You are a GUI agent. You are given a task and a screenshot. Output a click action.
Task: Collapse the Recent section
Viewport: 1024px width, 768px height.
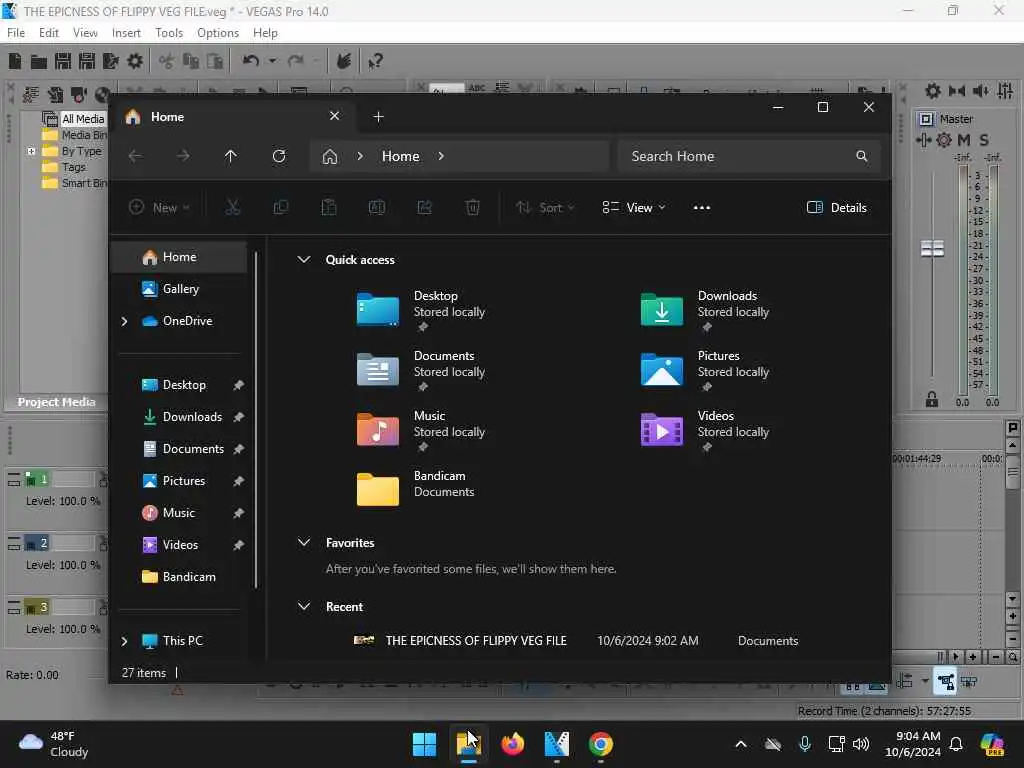coord(304,606)
